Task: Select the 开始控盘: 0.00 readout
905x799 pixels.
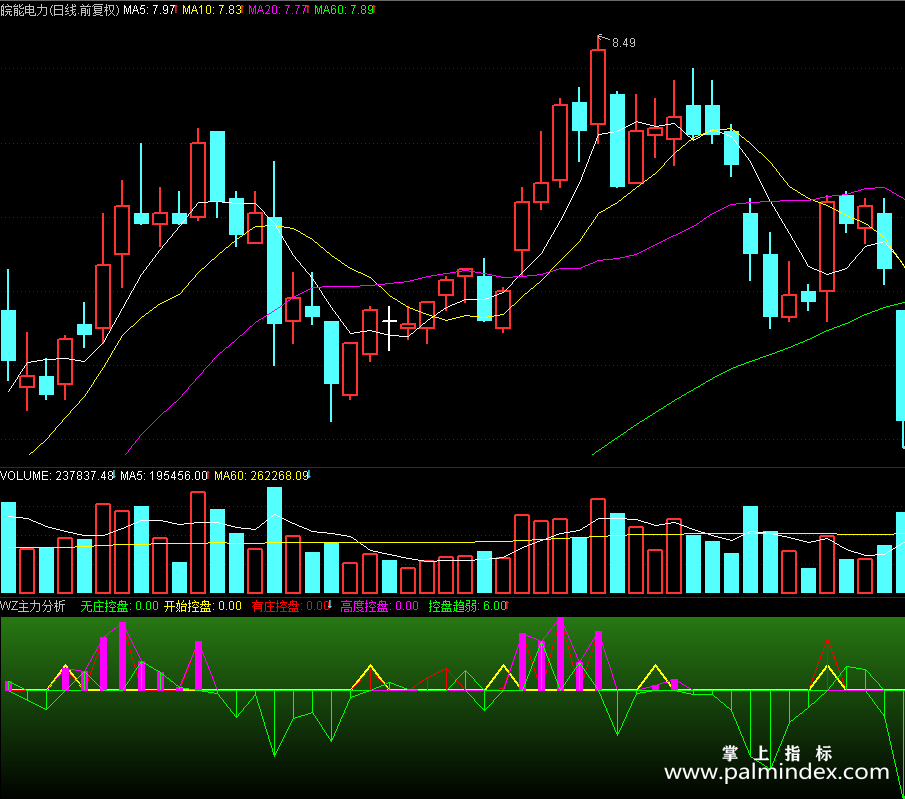Action: pyautogui.click(x=203, y=606)
